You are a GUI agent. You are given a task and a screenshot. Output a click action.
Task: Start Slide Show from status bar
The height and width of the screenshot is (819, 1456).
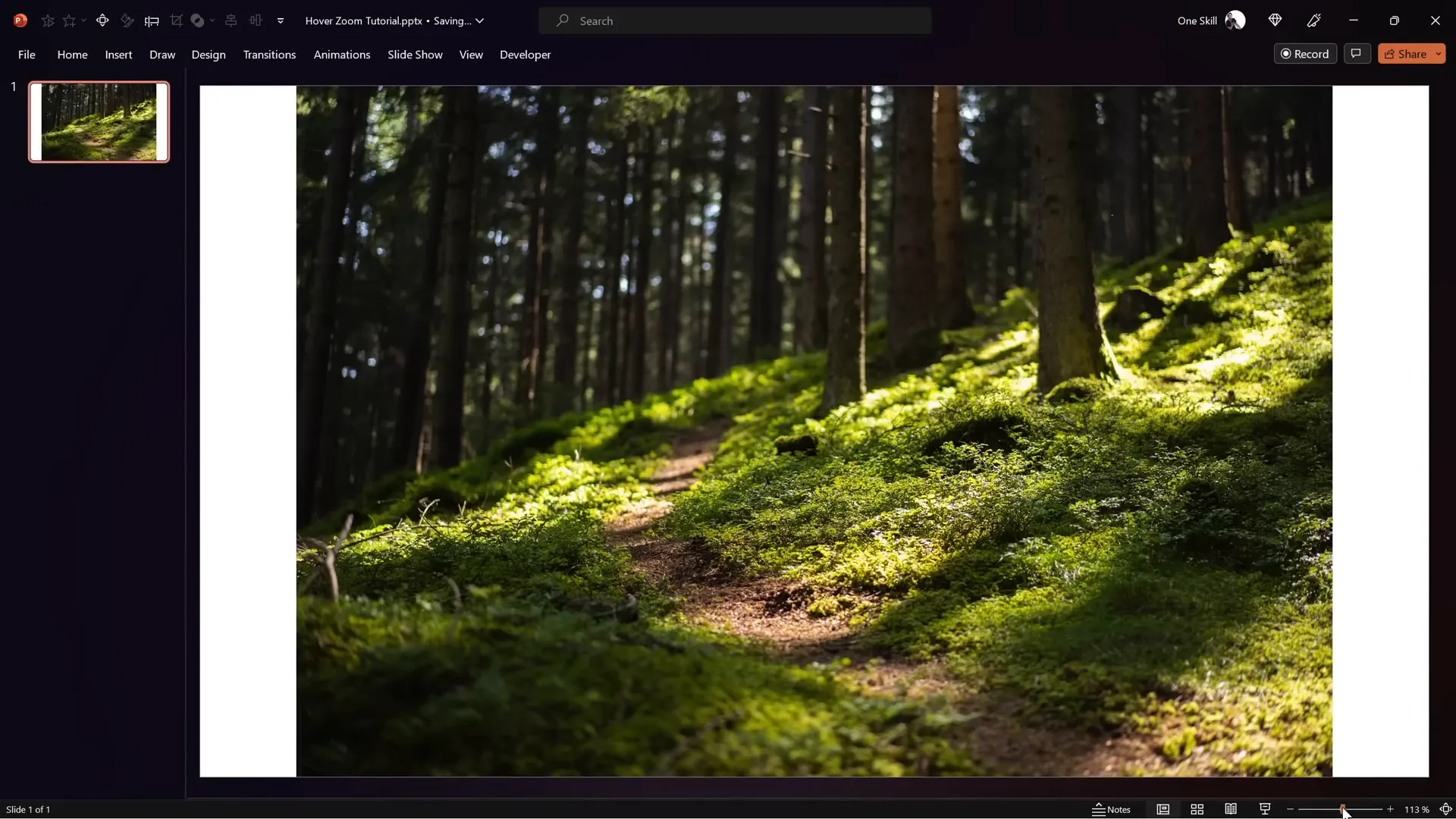click(1264, 809)
